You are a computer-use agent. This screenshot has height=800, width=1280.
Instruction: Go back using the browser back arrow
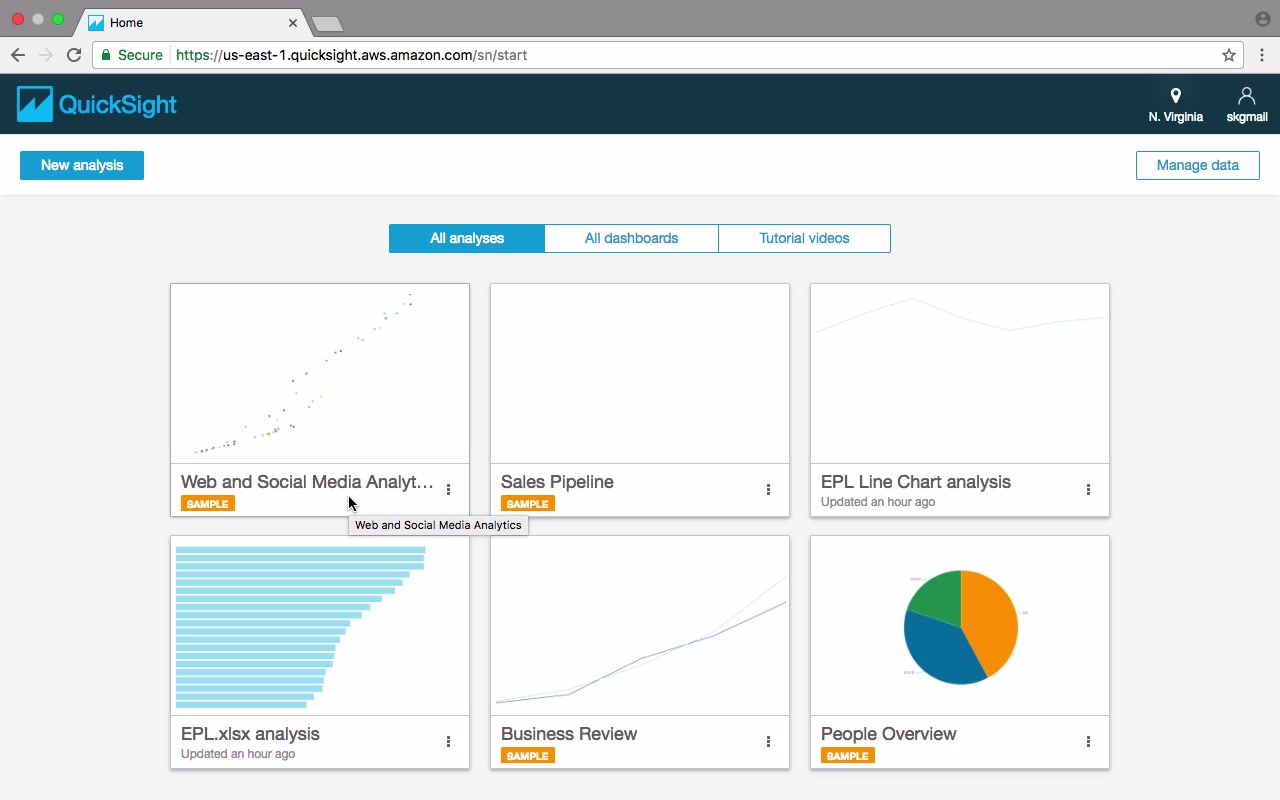click(x=18, y=55)
